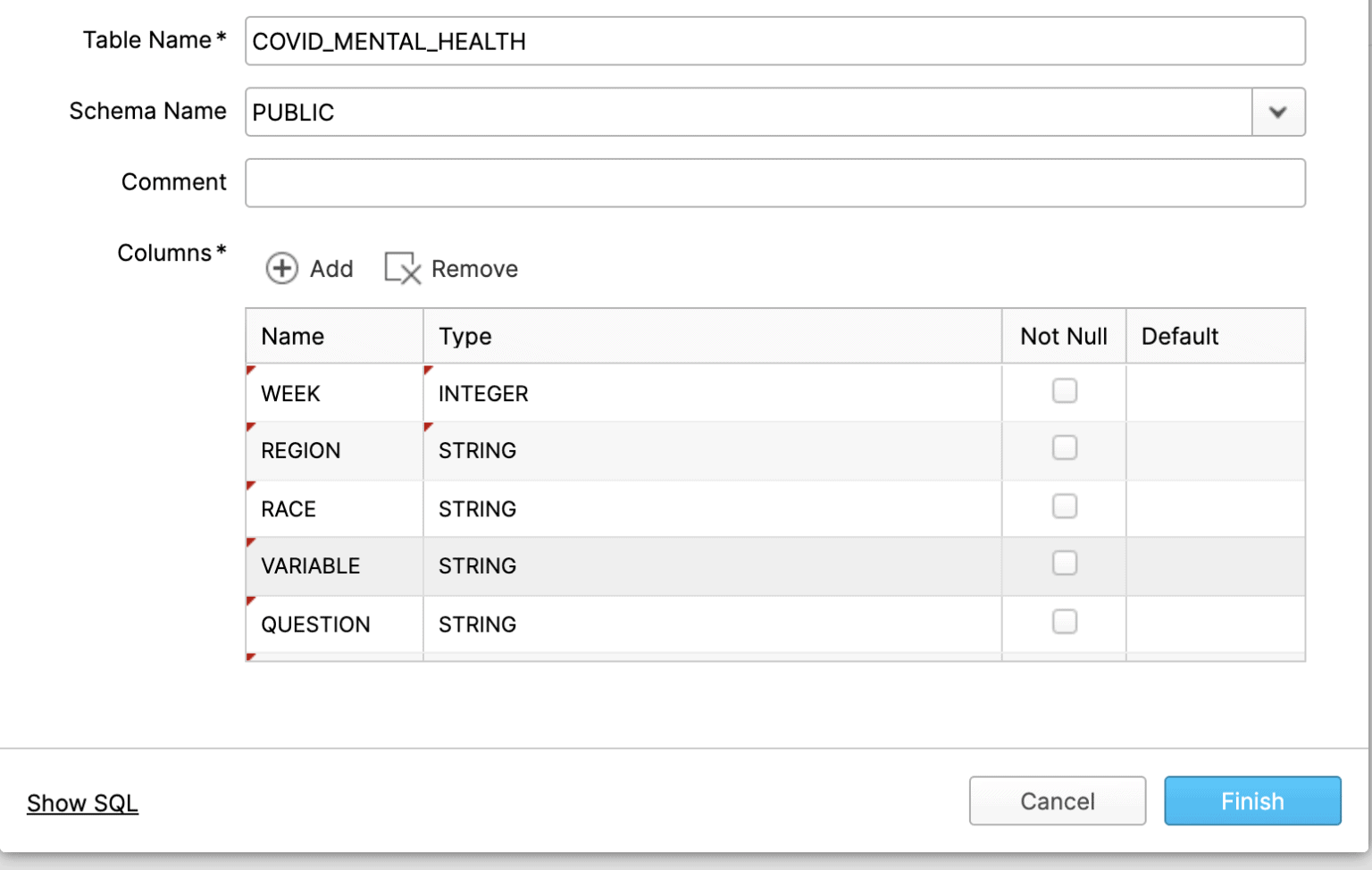
Task: Select the PUBLIC schema combo box
Action: click(x=748, y=113)
